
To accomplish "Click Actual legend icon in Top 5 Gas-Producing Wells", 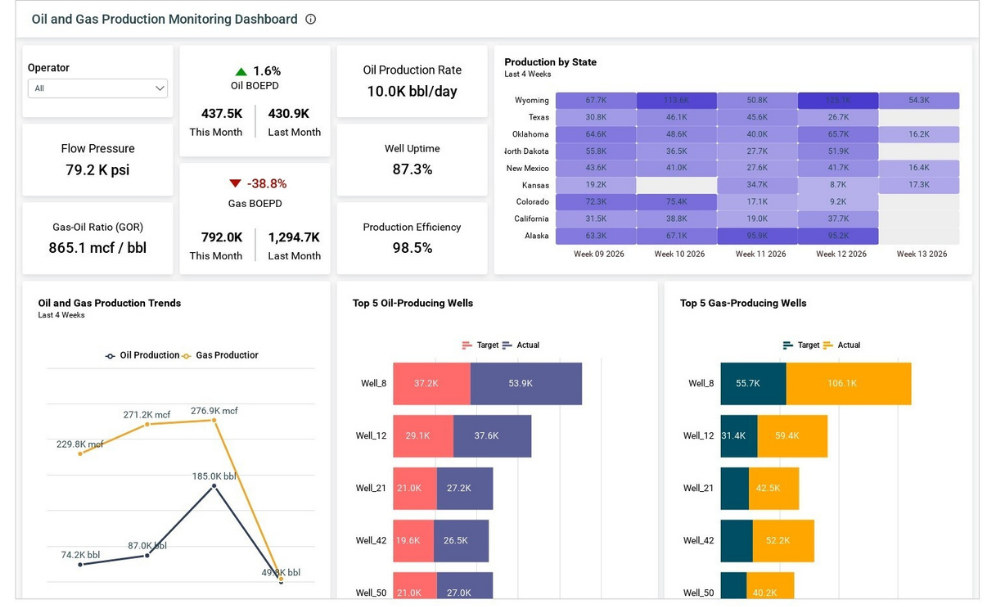I will [x=828, y=345].
